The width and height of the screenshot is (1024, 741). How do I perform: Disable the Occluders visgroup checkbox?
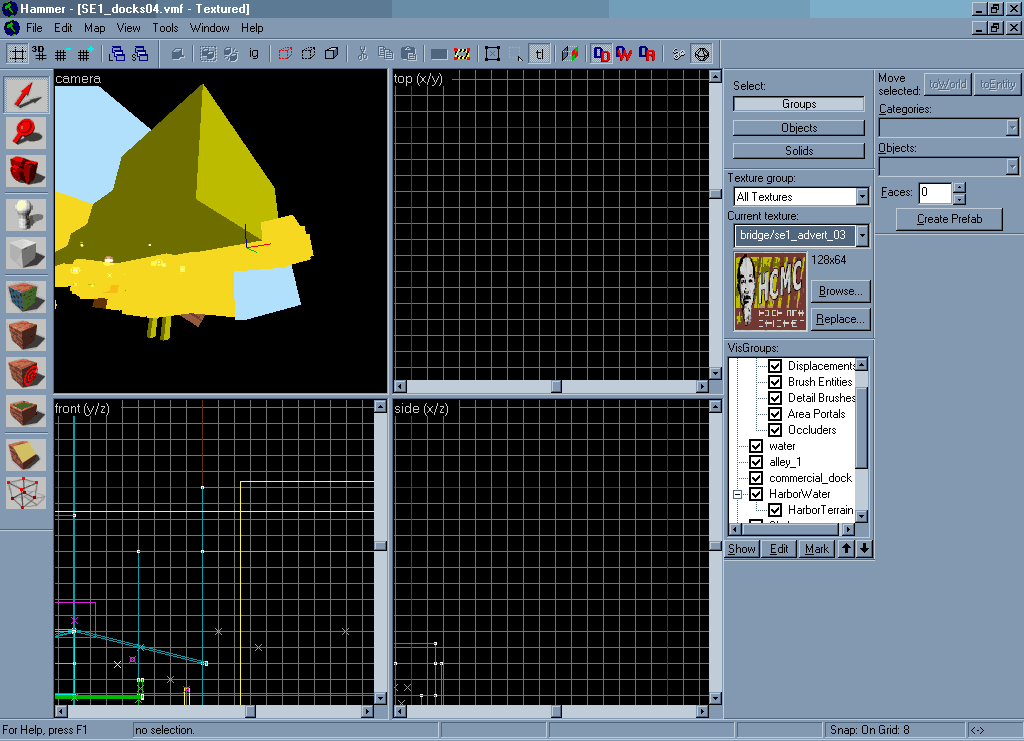pos(774,430)
